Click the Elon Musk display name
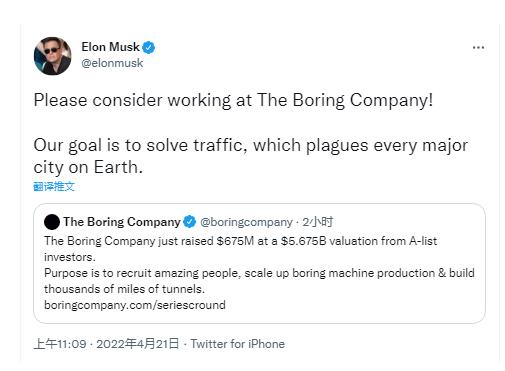The height and width of the screenshot is (371, 505). [110, 47]
